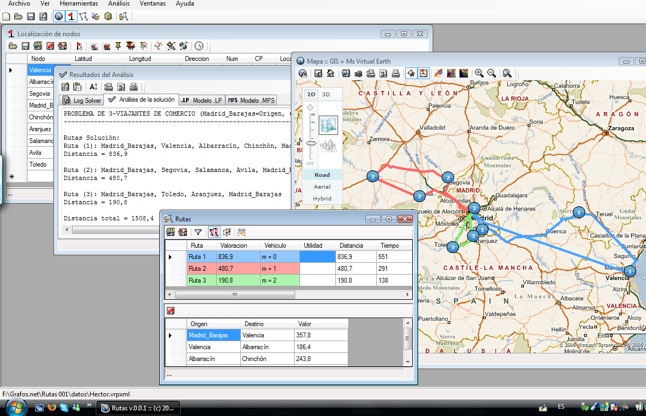Open the Modelo .MPS tab
This screenshot has height=416, width=646.
tap(251, 100)
